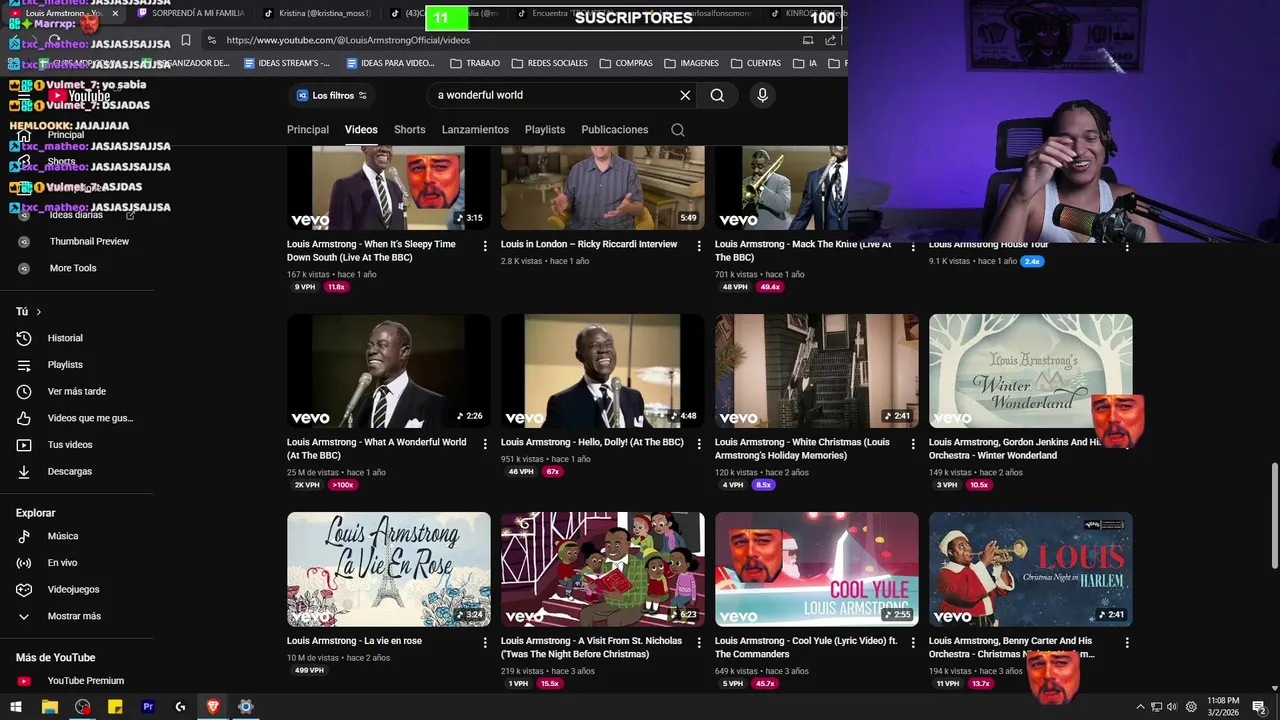Open the 'Winter Wonderland' thumbnail
Screen dimensions: 1280x720
[x=1030, y=371]
